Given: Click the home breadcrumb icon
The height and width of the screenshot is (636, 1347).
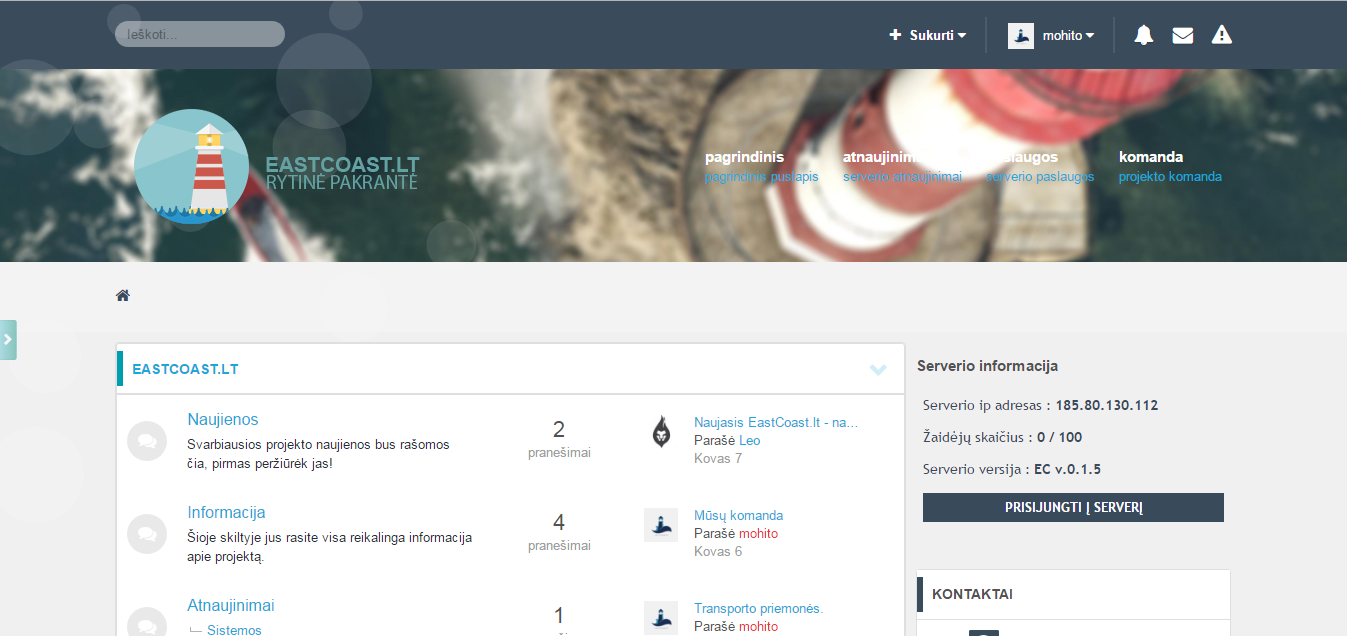Looking at the screenshot, I should click(x=123, y=296).
